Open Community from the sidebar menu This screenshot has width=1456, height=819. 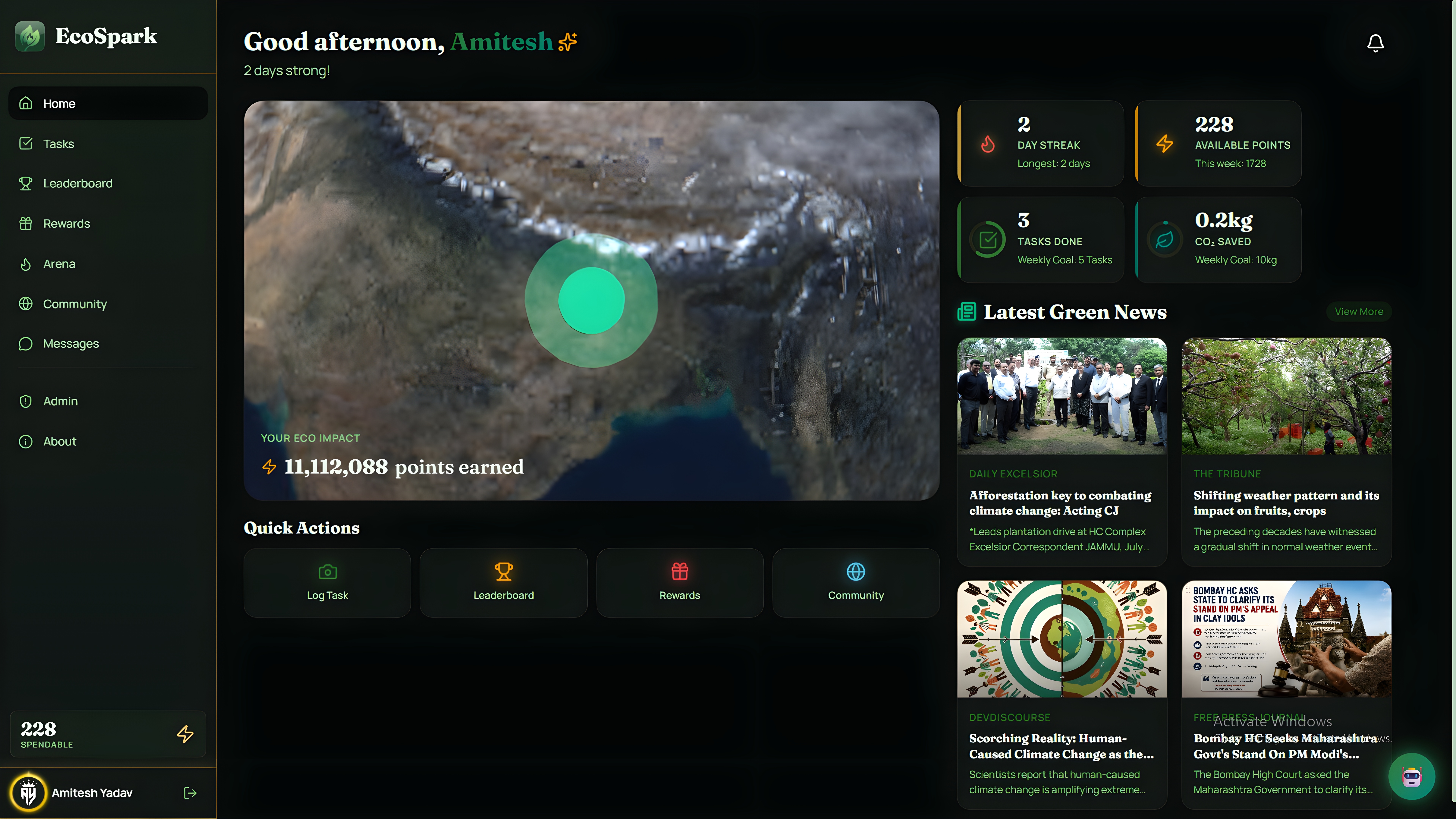tap(108, 304)
